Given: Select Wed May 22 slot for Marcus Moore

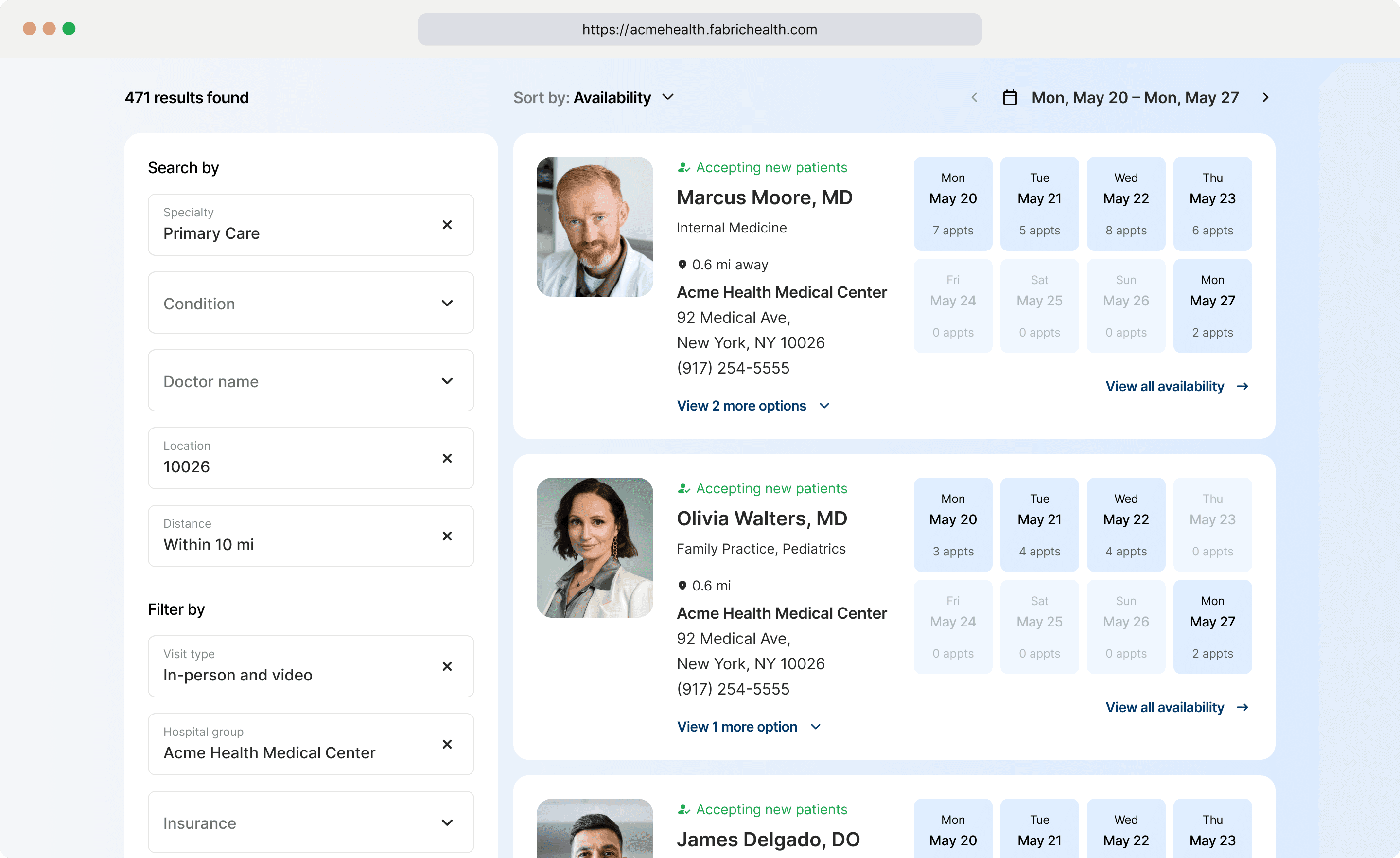Looking at the screenshot, I should tap(1125, 203).
